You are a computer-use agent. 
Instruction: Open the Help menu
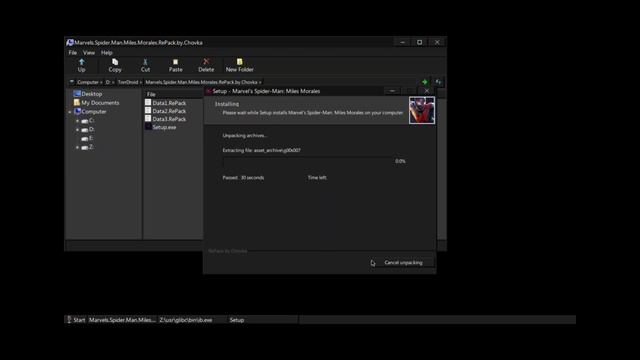pos(107,53)
